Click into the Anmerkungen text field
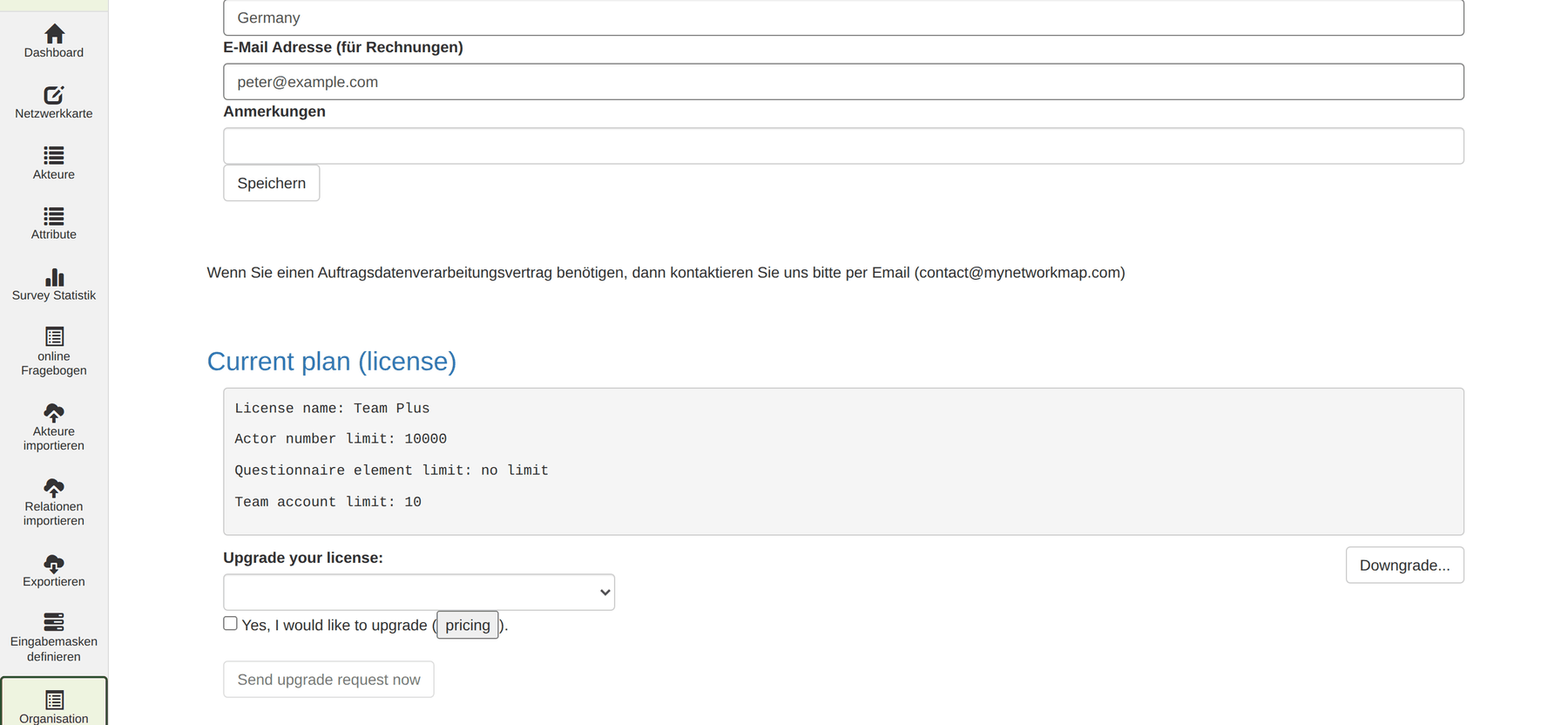This screenshot has width=1568, height=725. (843, 146)
